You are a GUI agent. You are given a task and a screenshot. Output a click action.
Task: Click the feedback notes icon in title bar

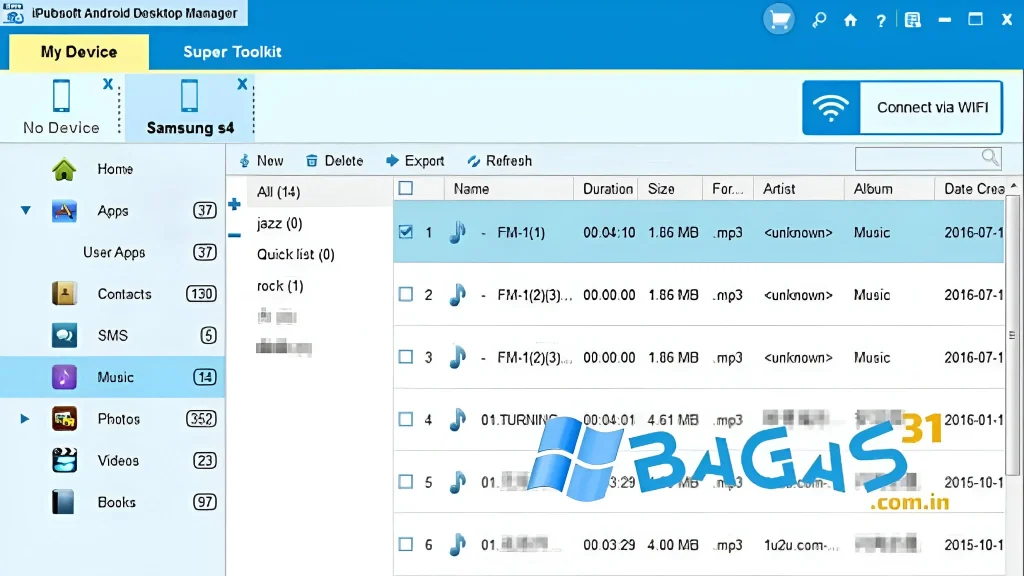[912, 20]
